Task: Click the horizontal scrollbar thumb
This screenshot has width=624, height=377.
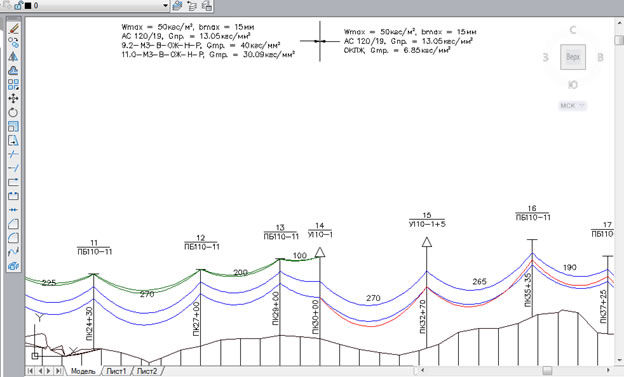Action: [x=548, y=371]
